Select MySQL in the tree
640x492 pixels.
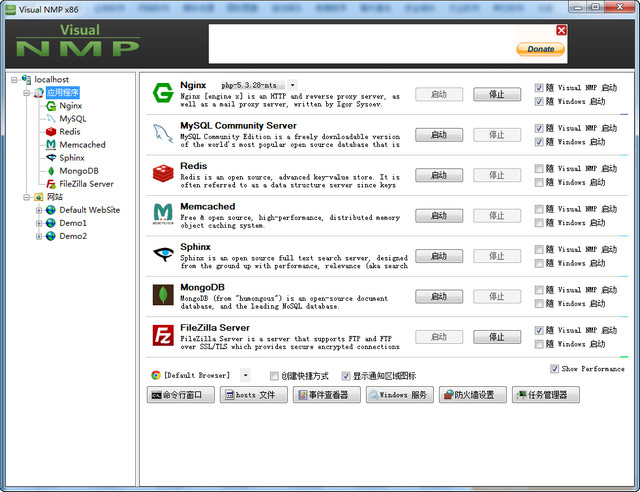(x=73, y=119)
